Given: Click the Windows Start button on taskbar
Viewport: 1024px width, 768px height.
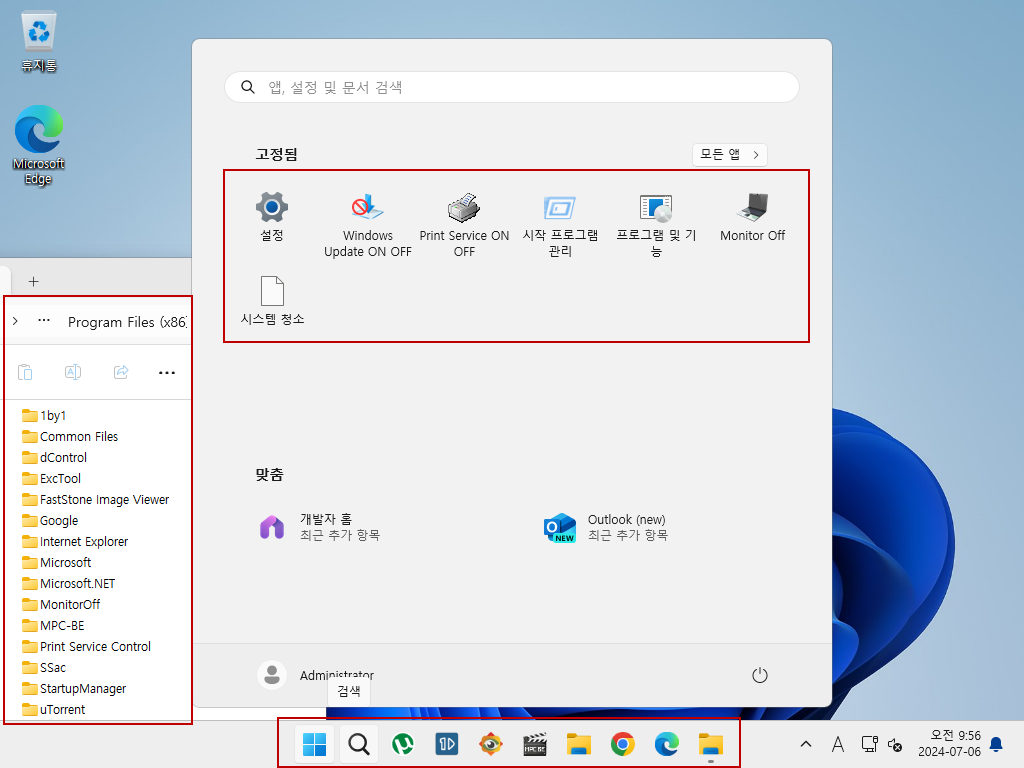Looking at the screenshot, I should pos(314,744).
